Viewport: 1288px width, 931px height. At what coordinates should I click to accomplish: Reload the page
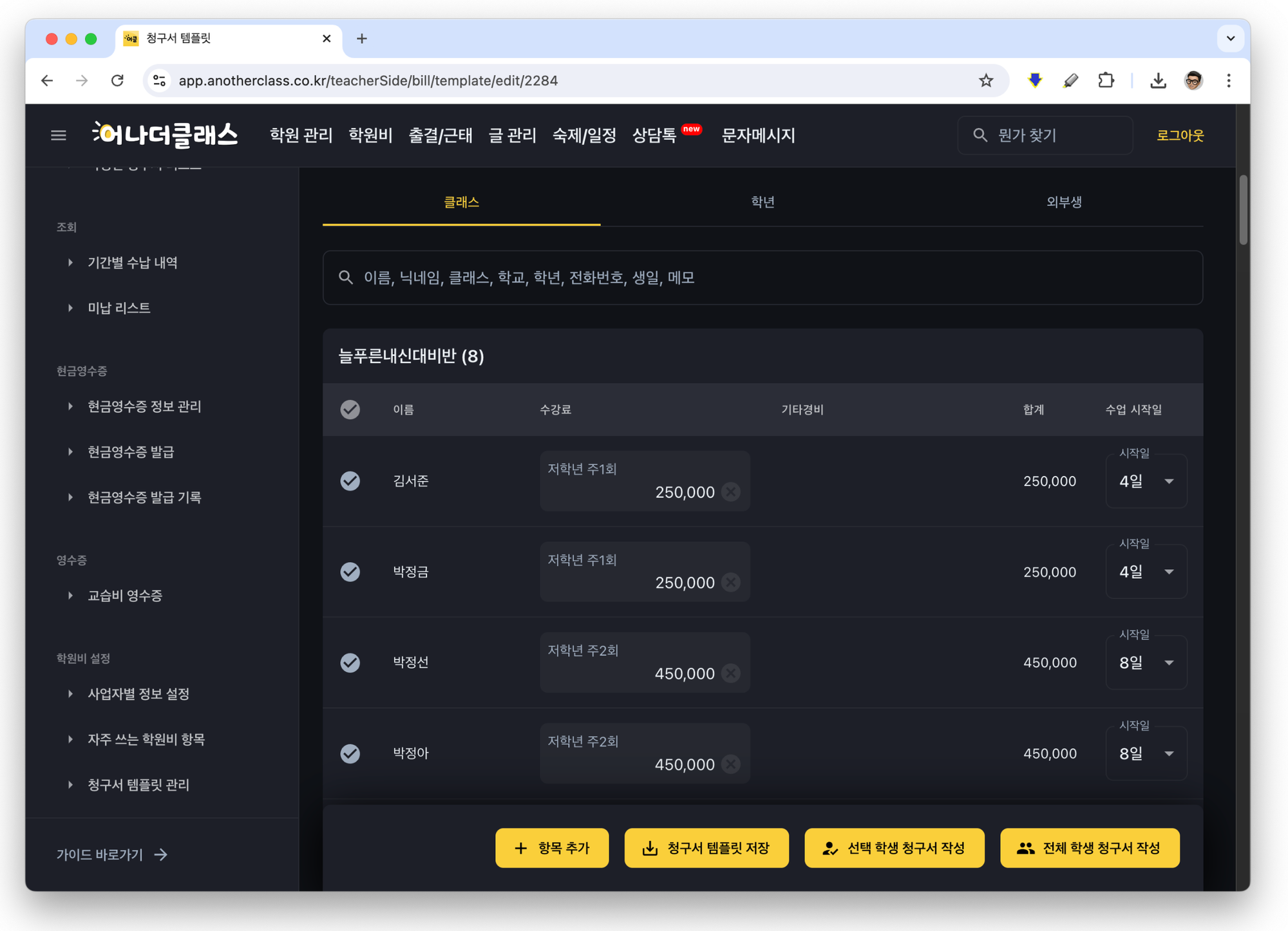117,80
